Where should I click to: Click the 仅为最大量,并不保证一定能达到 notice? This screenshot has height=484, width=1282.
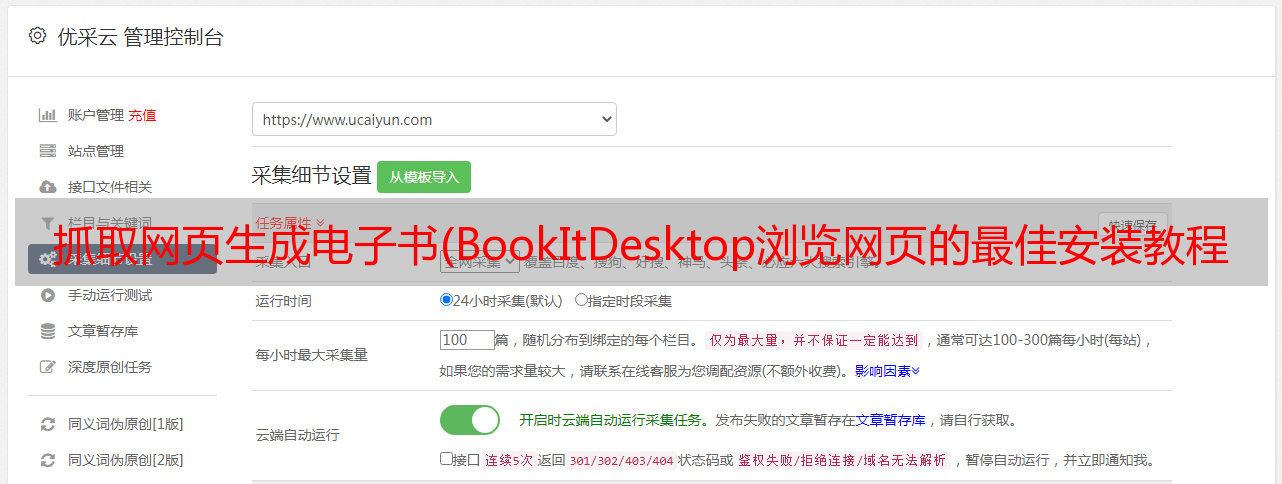815,340
